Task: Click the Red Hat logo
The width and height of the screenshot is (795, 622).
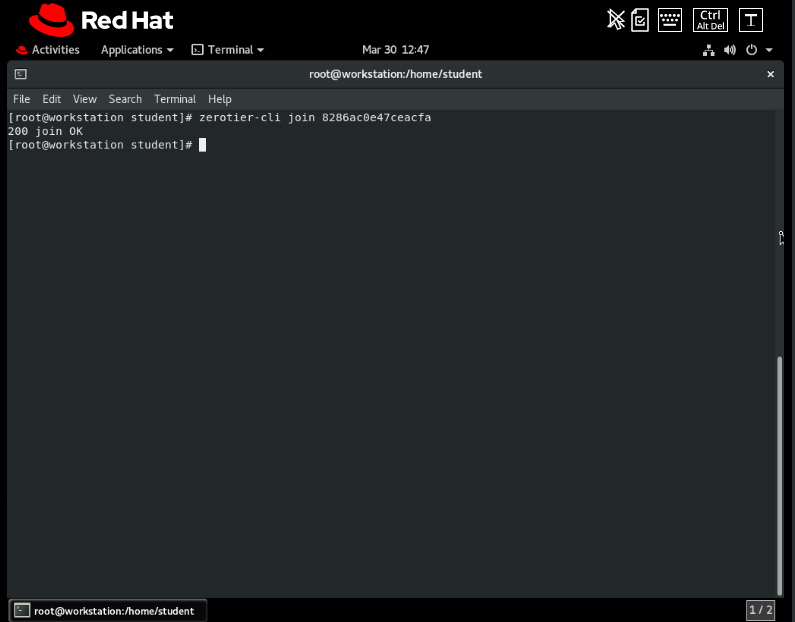Action: pyautogui.click(x=101, y=20)
